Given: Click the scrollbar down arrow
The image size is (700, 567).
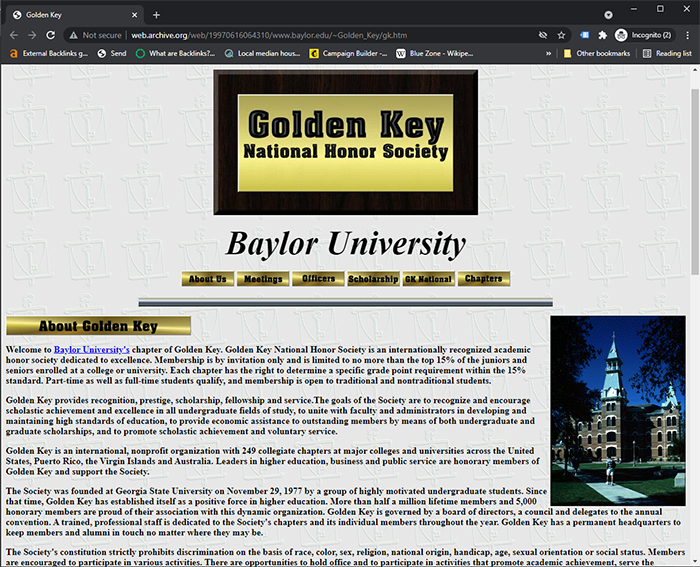Looking at the screenshot, I should (x=695, y=561).
